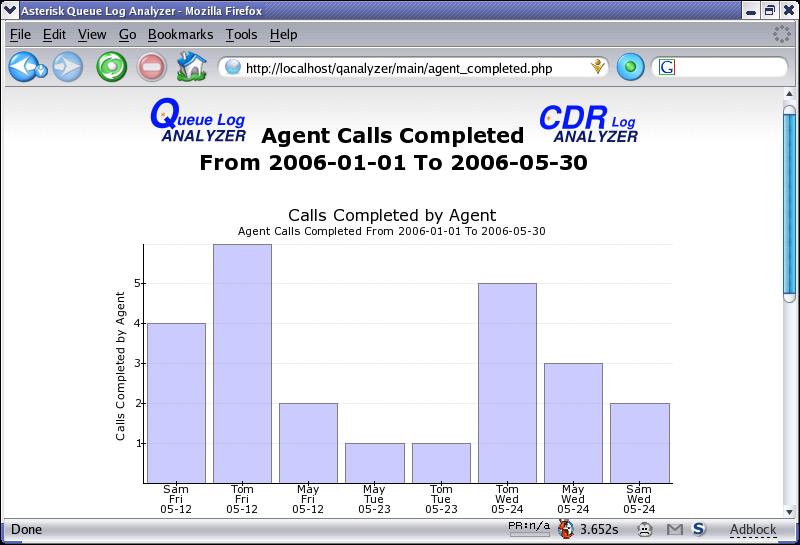Open the Tools menu
The width and height of the screenshot is (800, 545).
coord(241,34)
